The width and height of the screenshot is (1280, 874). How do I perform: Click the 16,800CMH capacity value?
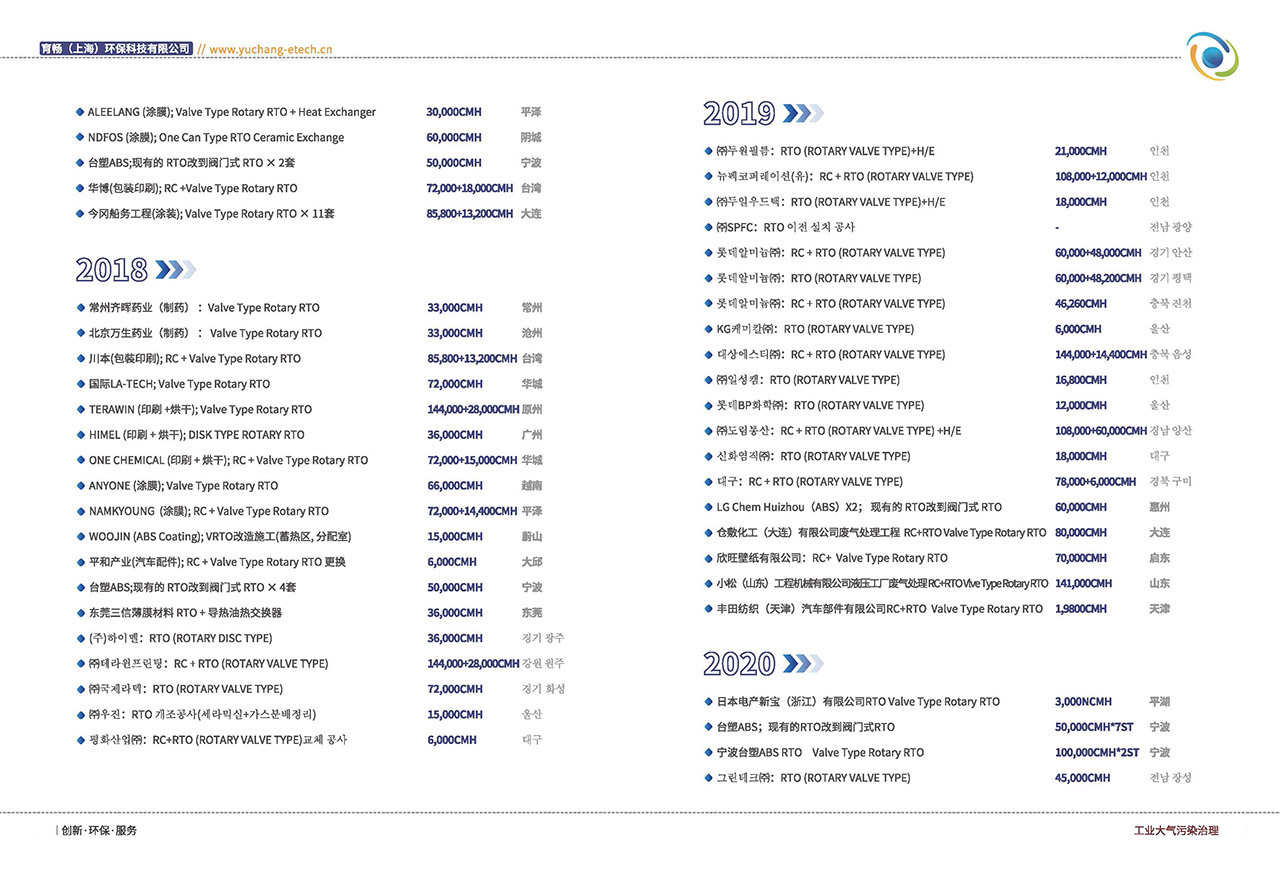click(1081, 380)
